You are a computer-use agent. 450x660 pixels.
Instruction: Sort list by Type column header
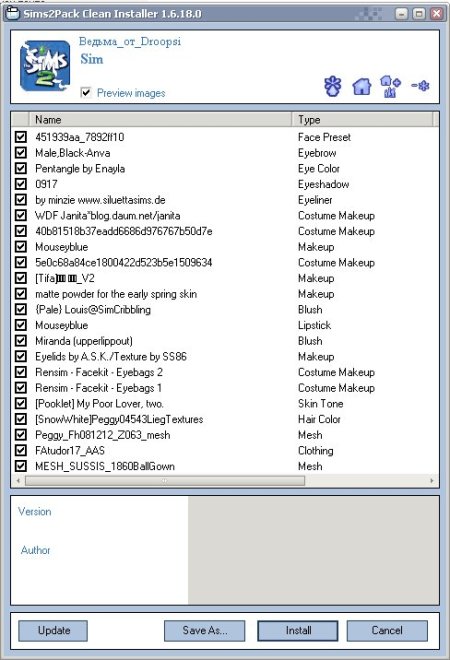pos(362,120)
